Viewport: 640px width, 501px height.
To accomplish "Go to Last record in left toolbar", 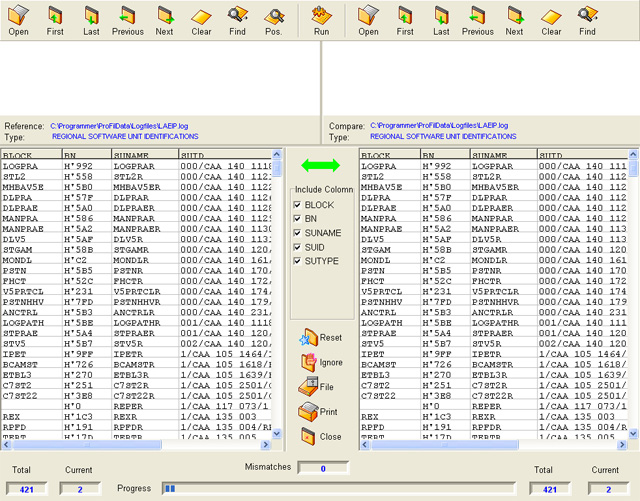I will tap(91, 19).
